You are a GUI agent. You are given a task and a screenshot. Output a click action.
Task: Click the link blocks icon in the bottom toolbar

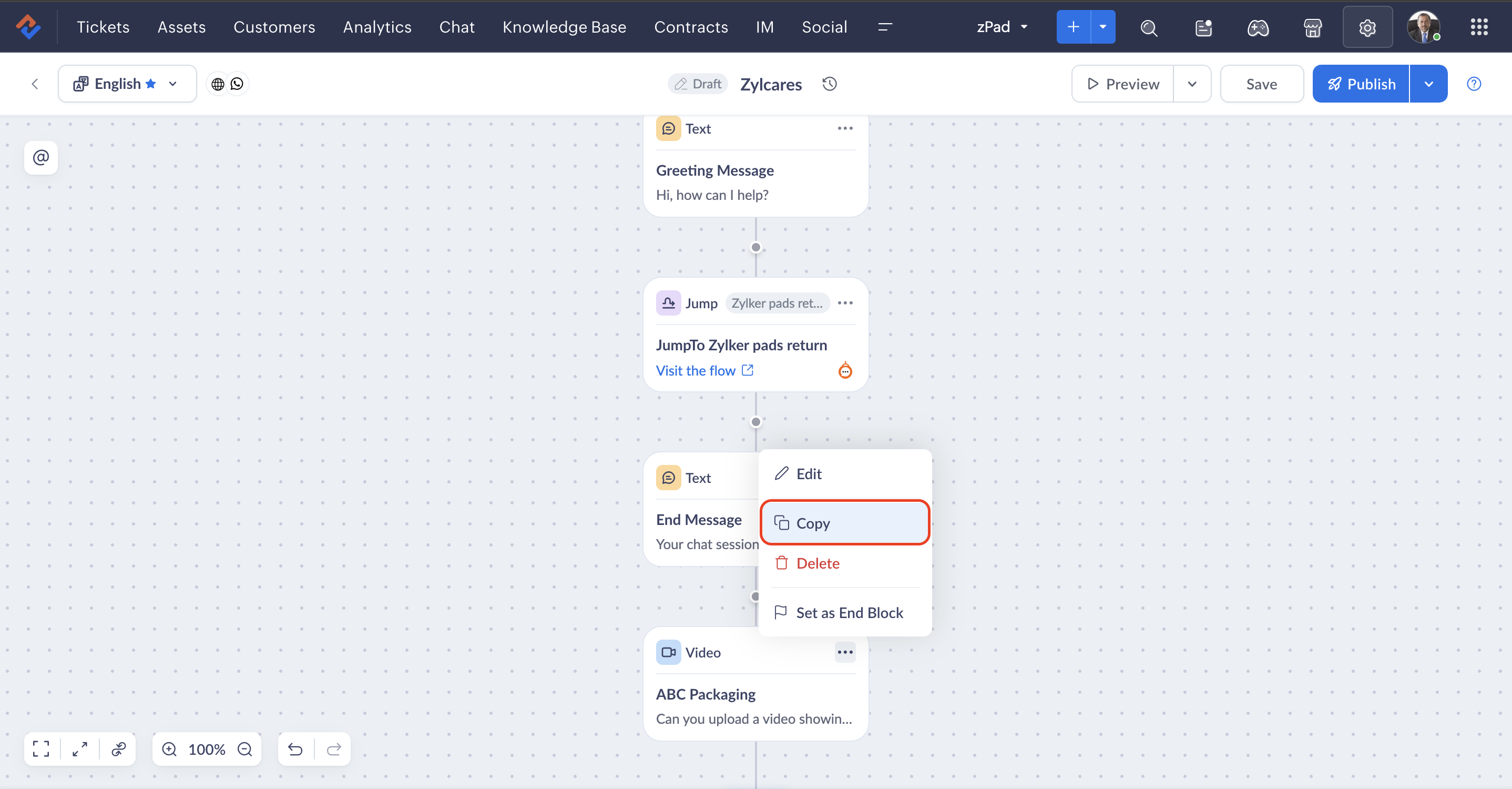coord(119,749)
